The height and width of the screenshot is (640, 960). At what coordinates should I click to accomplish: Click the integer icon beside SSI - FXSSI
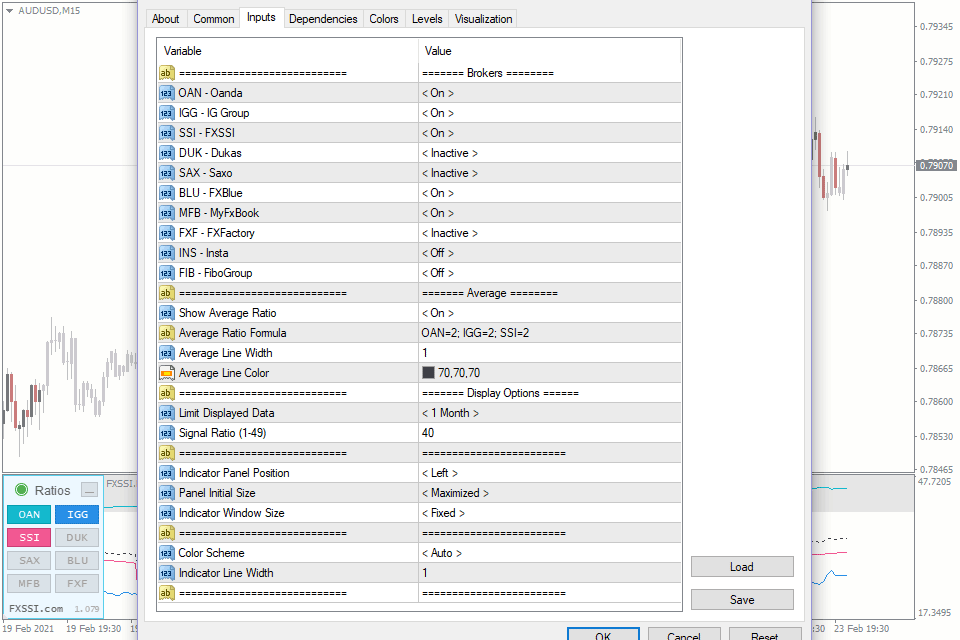[167, 133]
